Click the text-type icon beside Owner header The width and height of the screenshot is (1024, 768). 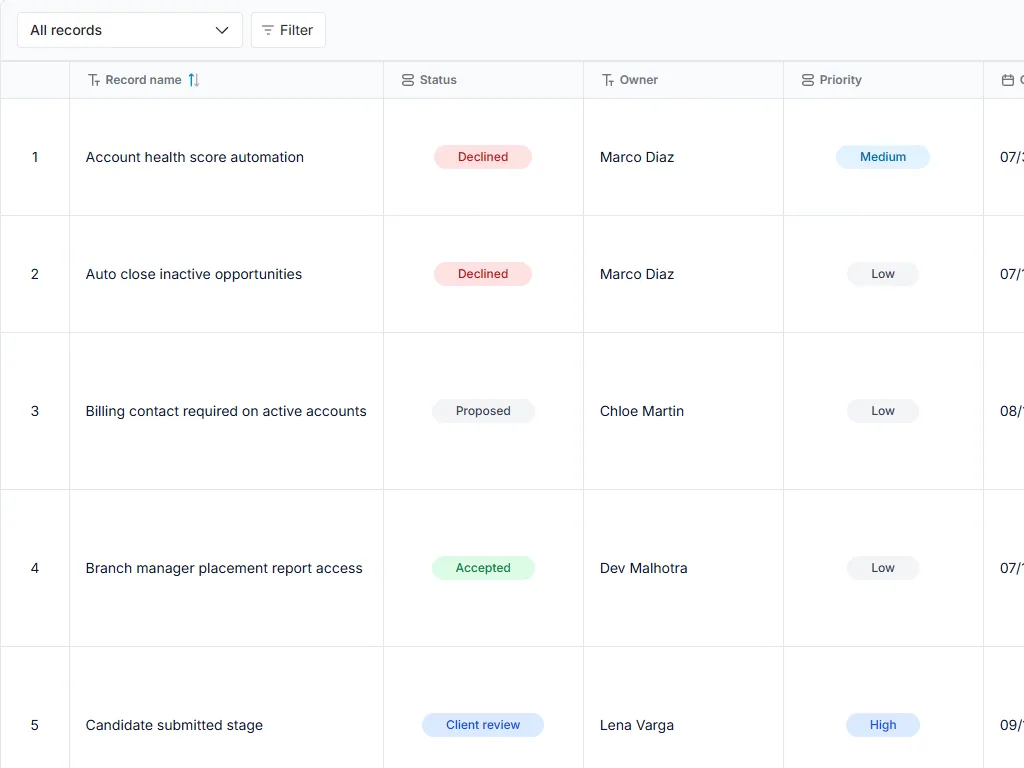coord(608,80)
